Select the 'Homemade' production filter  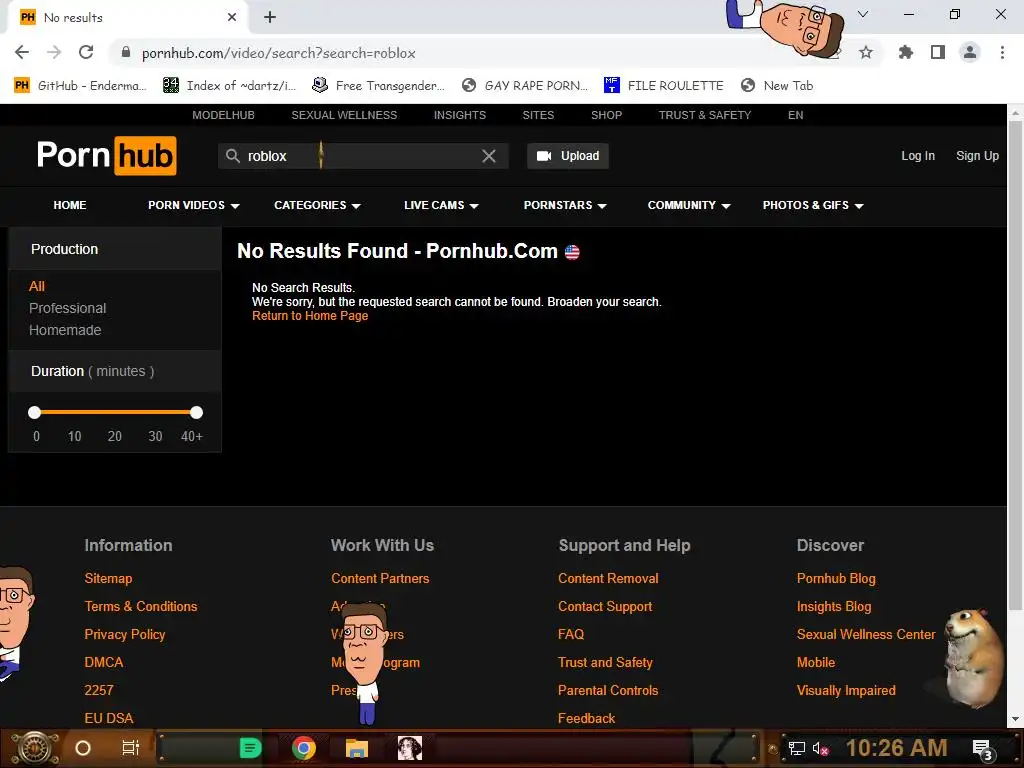coord(65,330)
